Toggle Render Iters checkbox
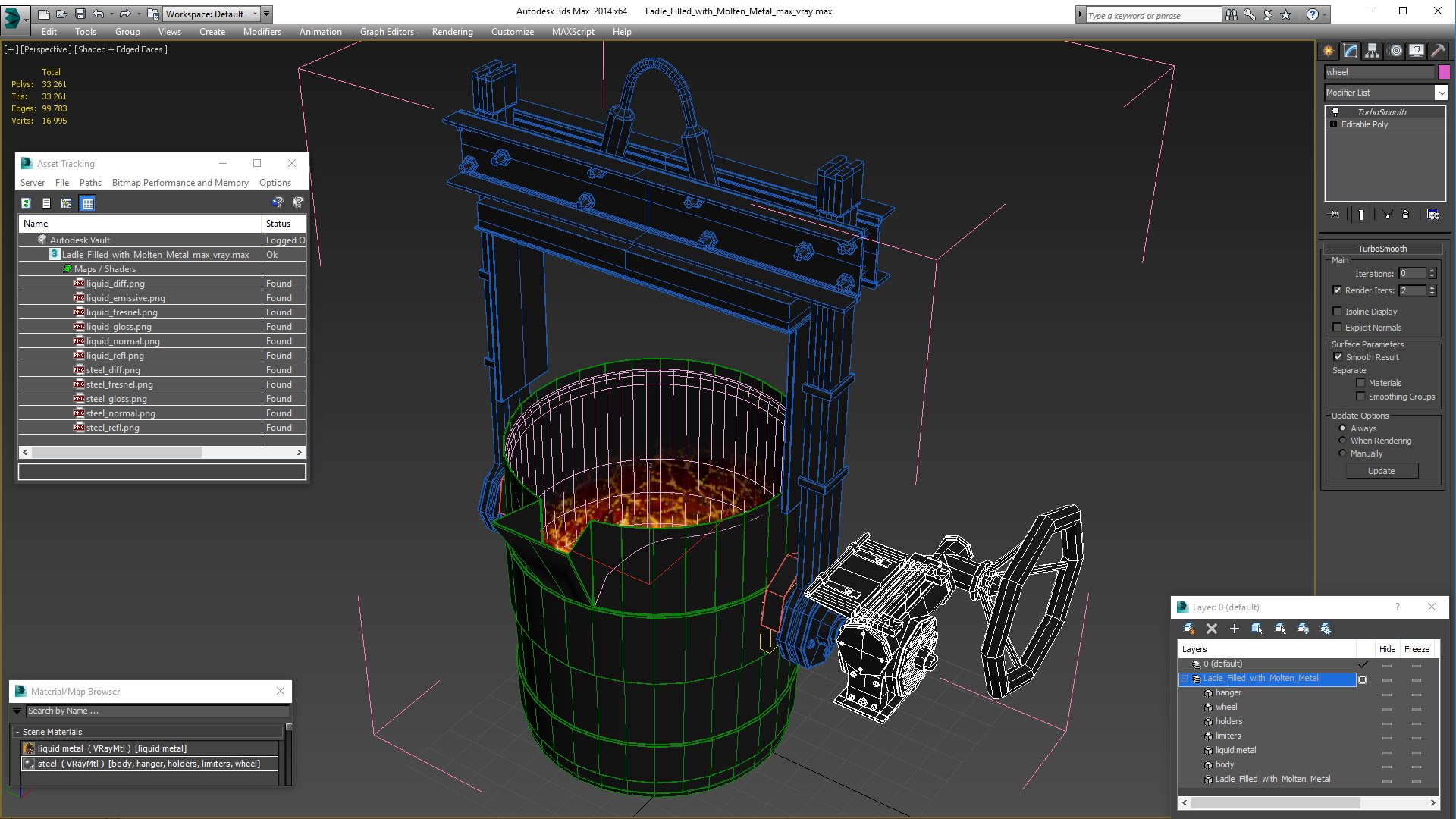Screen dimensions: 1456x819 [1337, 290]
